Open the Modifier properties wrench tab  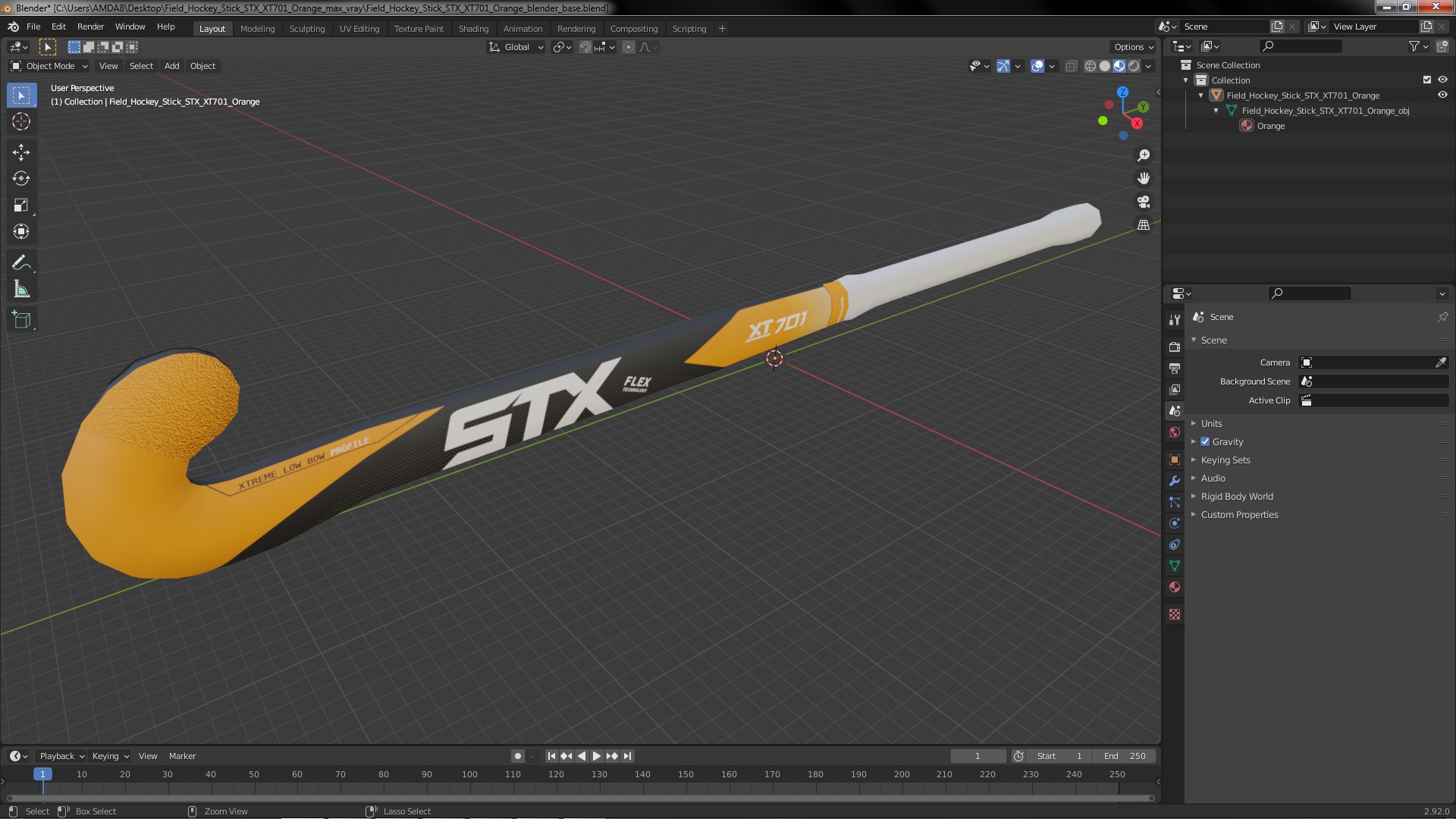1175,481
